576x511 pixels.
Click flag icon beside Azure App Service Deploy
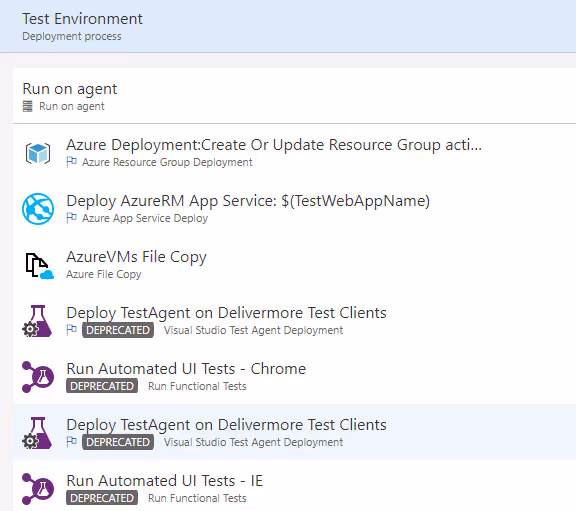point(71,218)
